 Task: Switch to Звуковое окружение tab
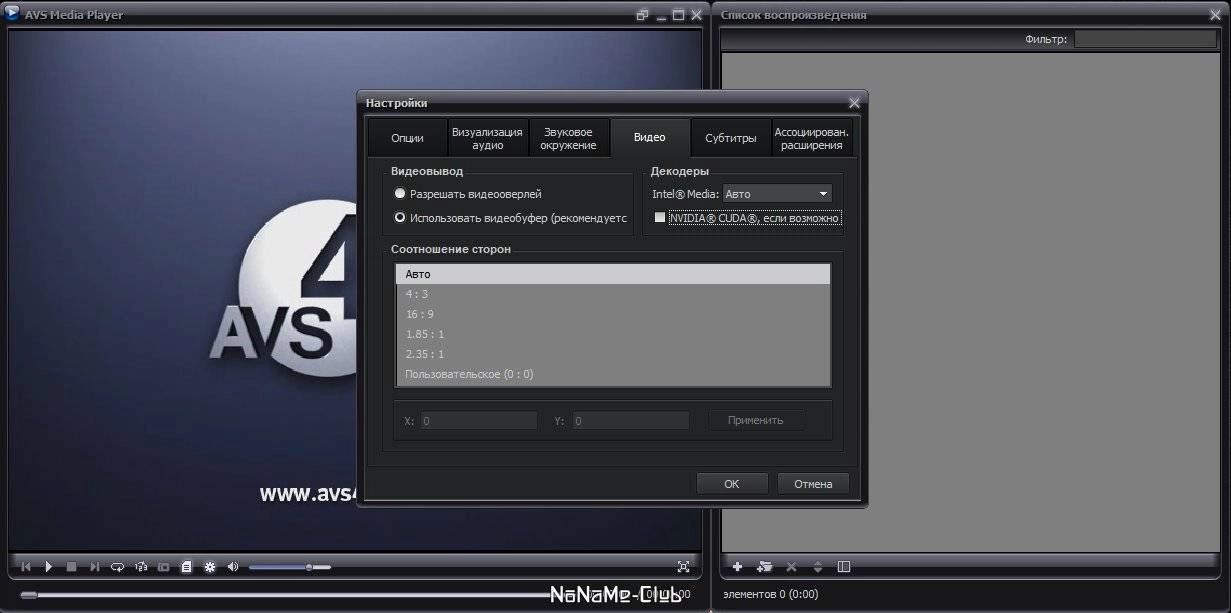pos(568,138)
